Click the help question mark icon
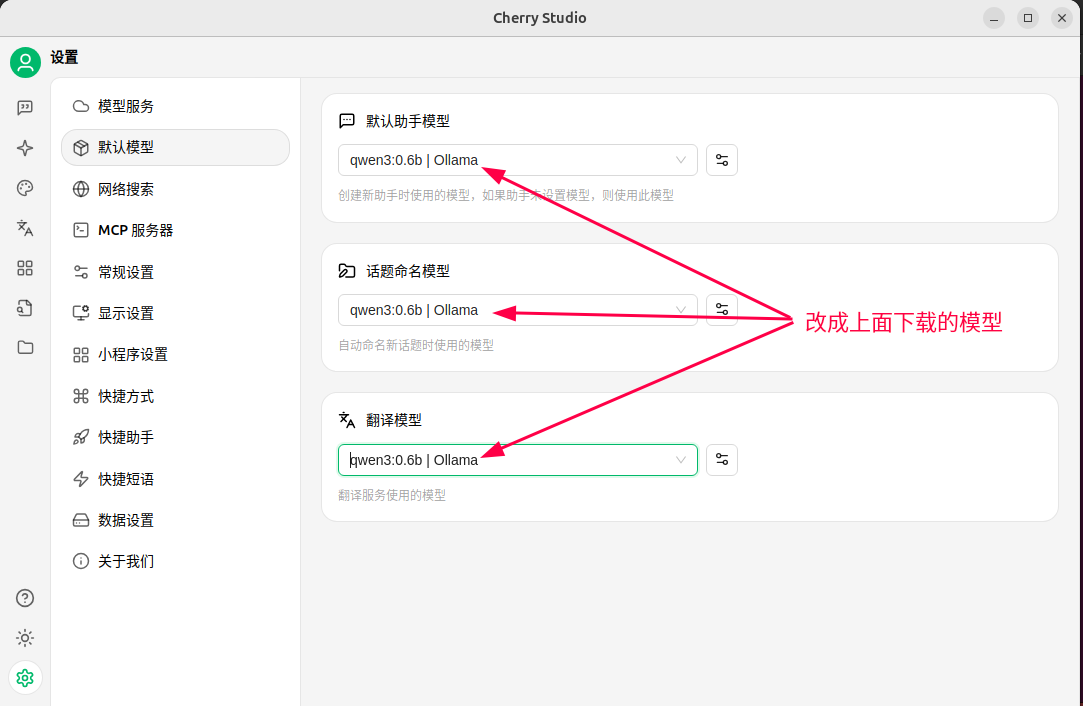This screenshot has height=706, width=1083. coord(25,598)
